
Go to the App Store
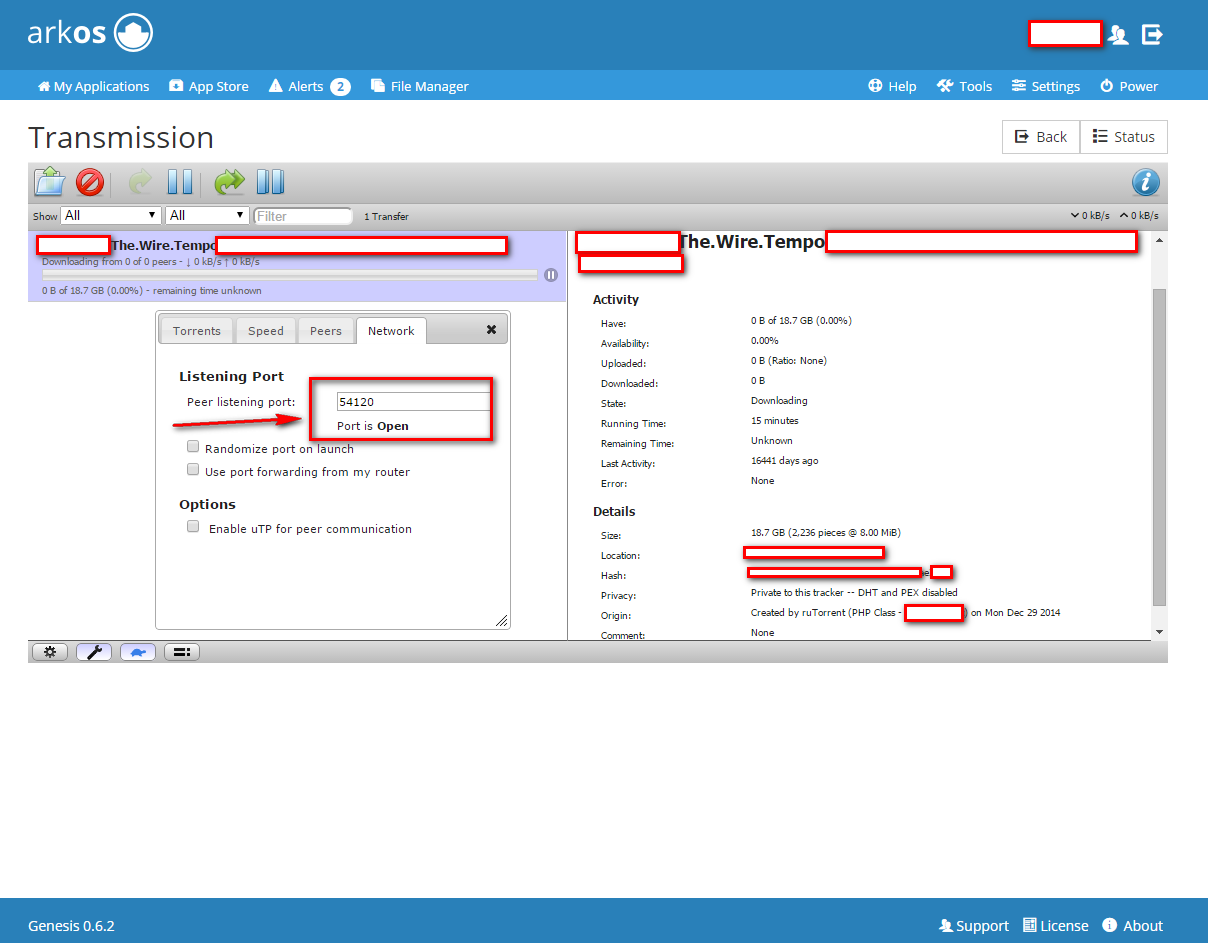[209, 86]
